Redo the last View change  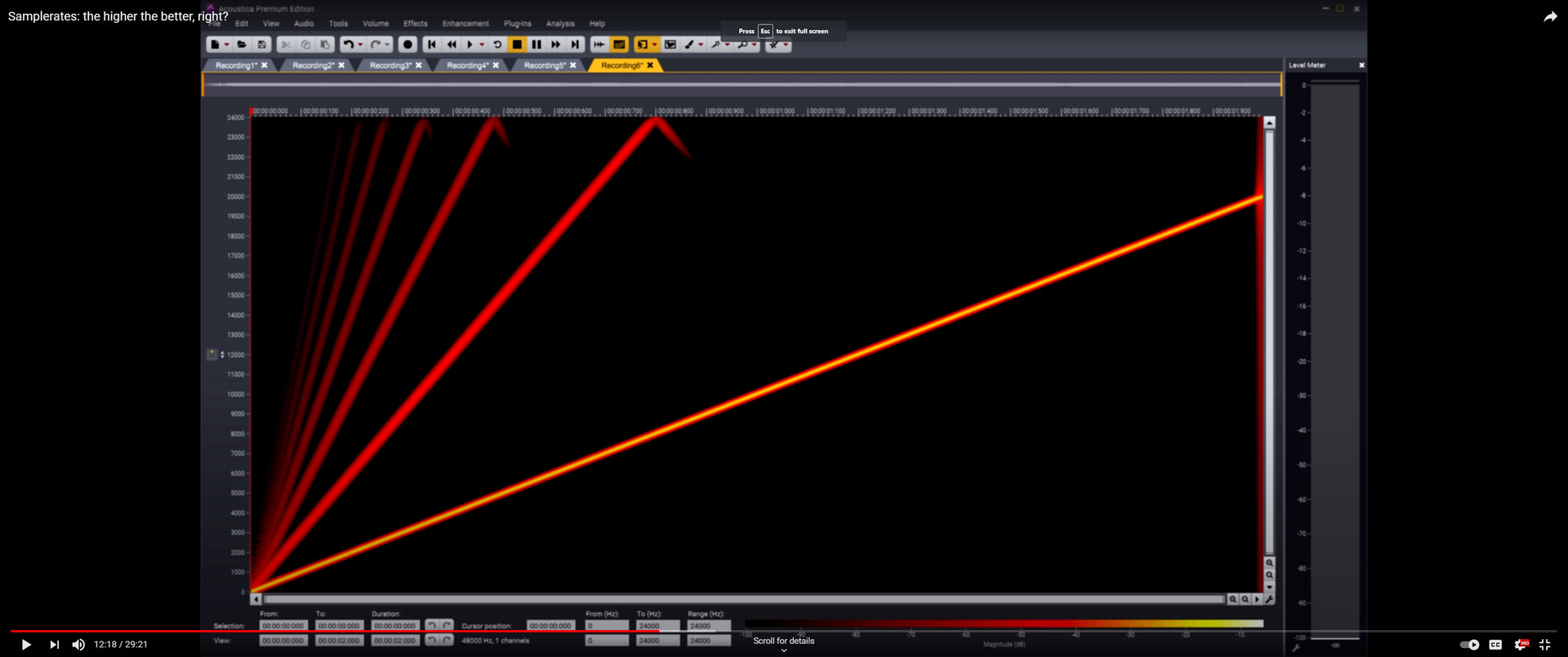click(447, 640)
